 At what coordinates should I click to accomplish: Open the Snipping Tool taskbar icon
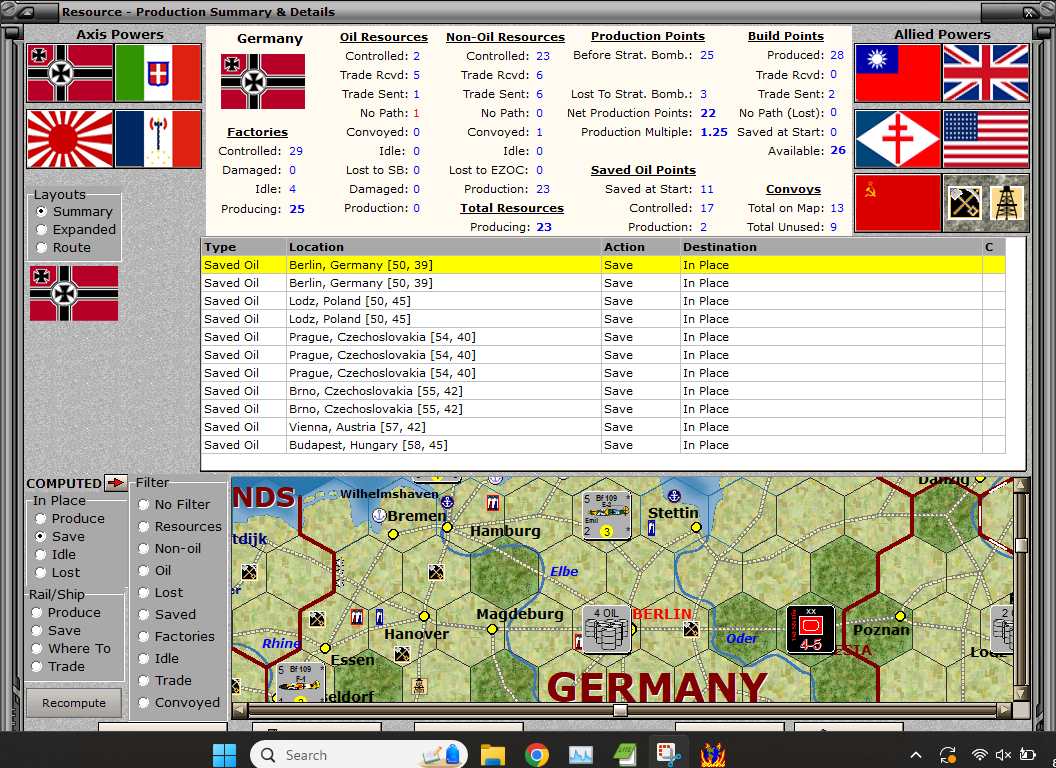point(668,755)
